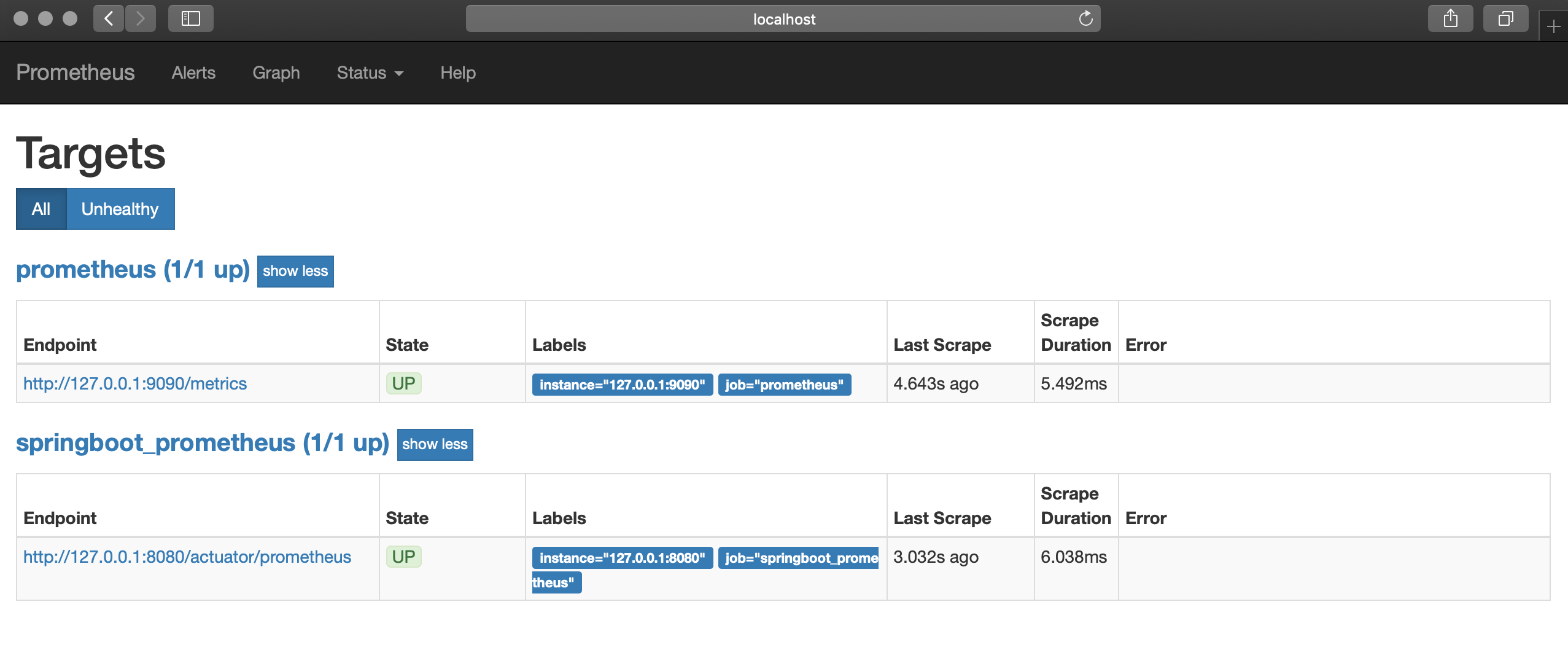Click the browser forward arrow icon
The height and width of the screenshot is (666, 1568).
141,18
